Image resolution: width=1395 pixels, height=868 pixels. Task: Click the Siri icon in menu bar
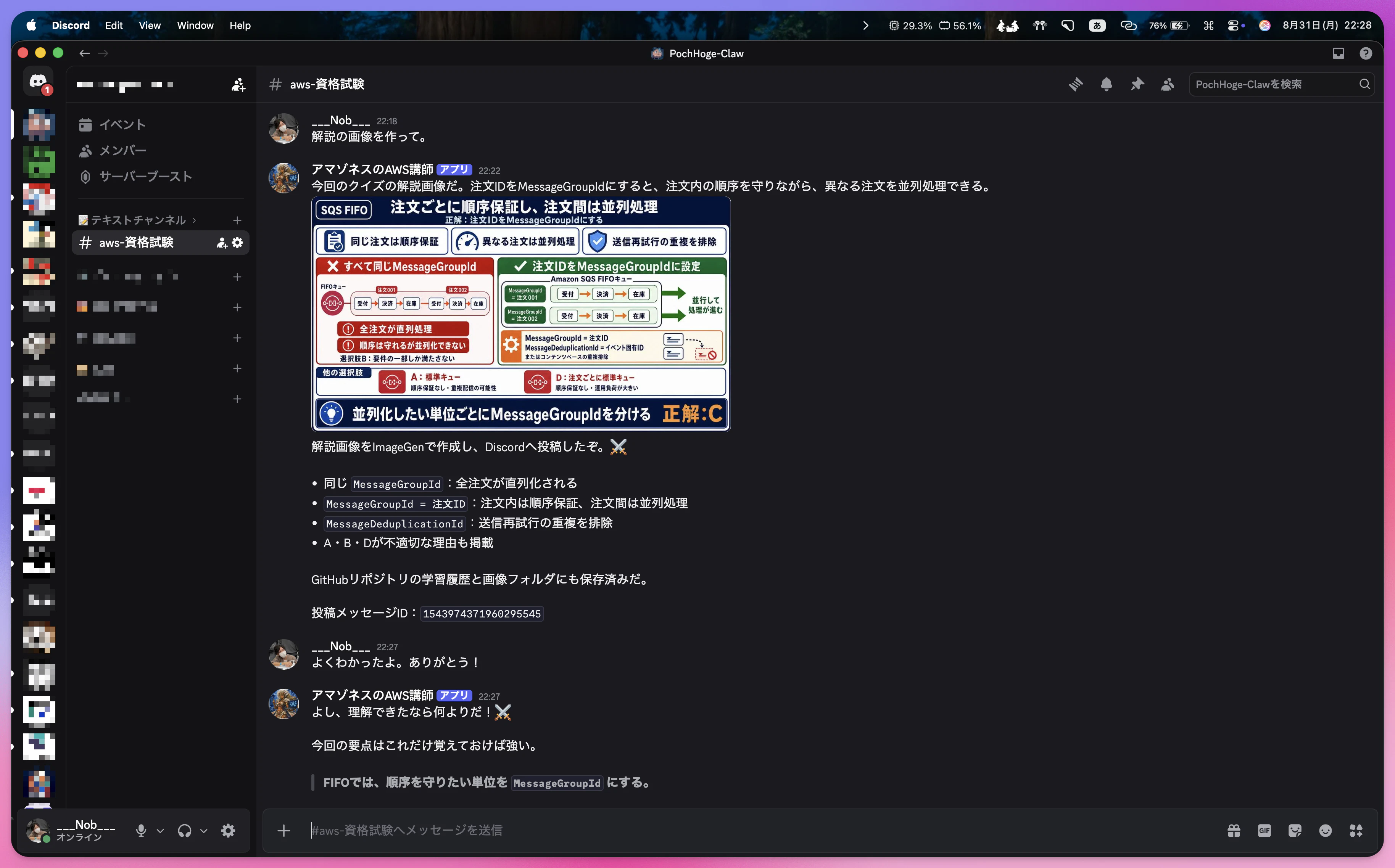pyautogui.click(x=1264, y=25)
